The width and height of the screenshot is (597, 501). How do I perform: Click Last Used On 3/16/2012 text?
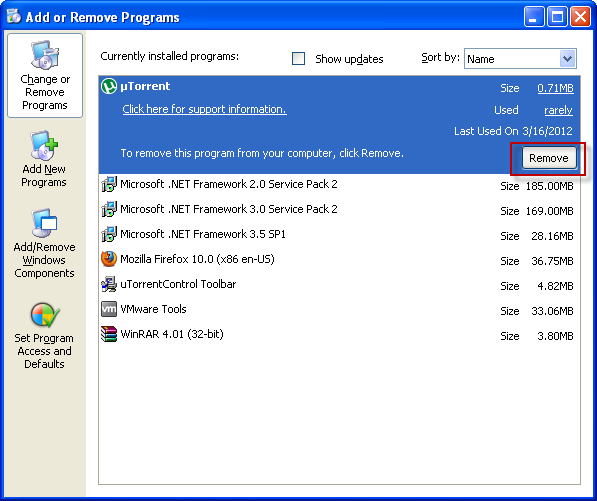point(513,131)
